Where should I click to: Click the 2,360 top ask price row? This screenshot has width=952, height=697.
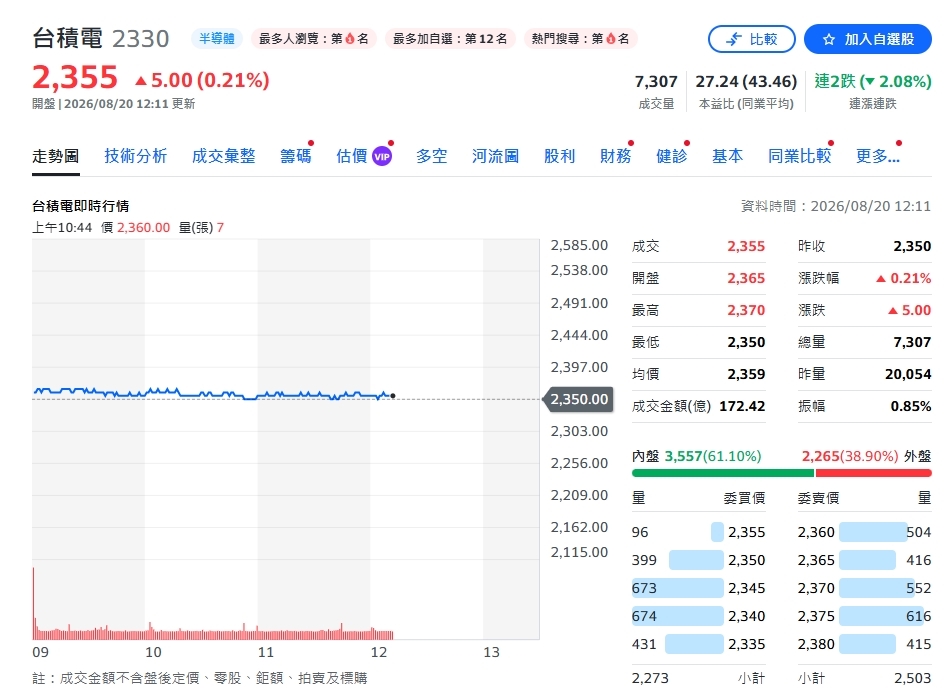[x=865, y=532]
